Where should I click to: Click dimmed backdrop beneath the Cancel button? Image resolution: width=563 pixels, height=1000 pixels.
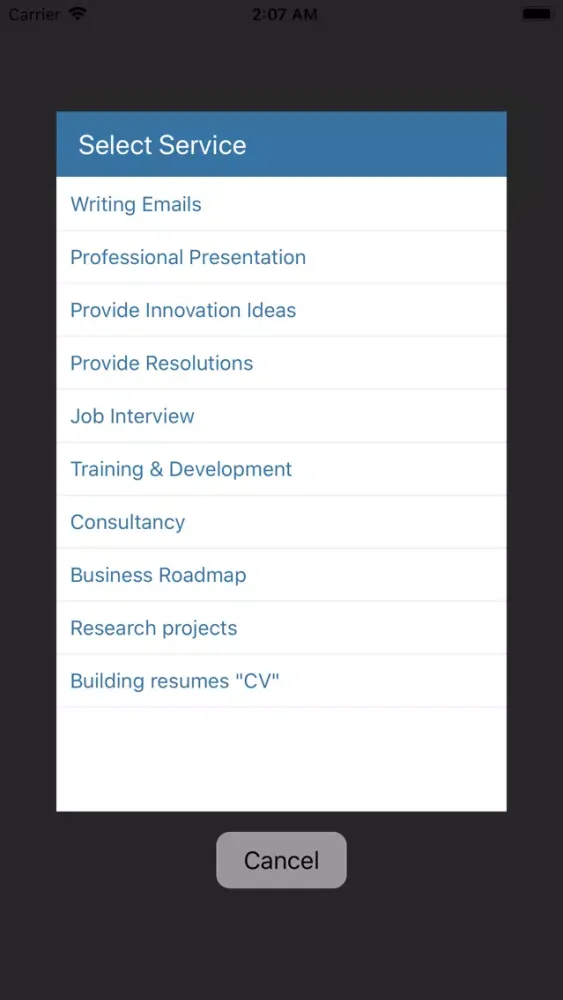pos(281,944)
